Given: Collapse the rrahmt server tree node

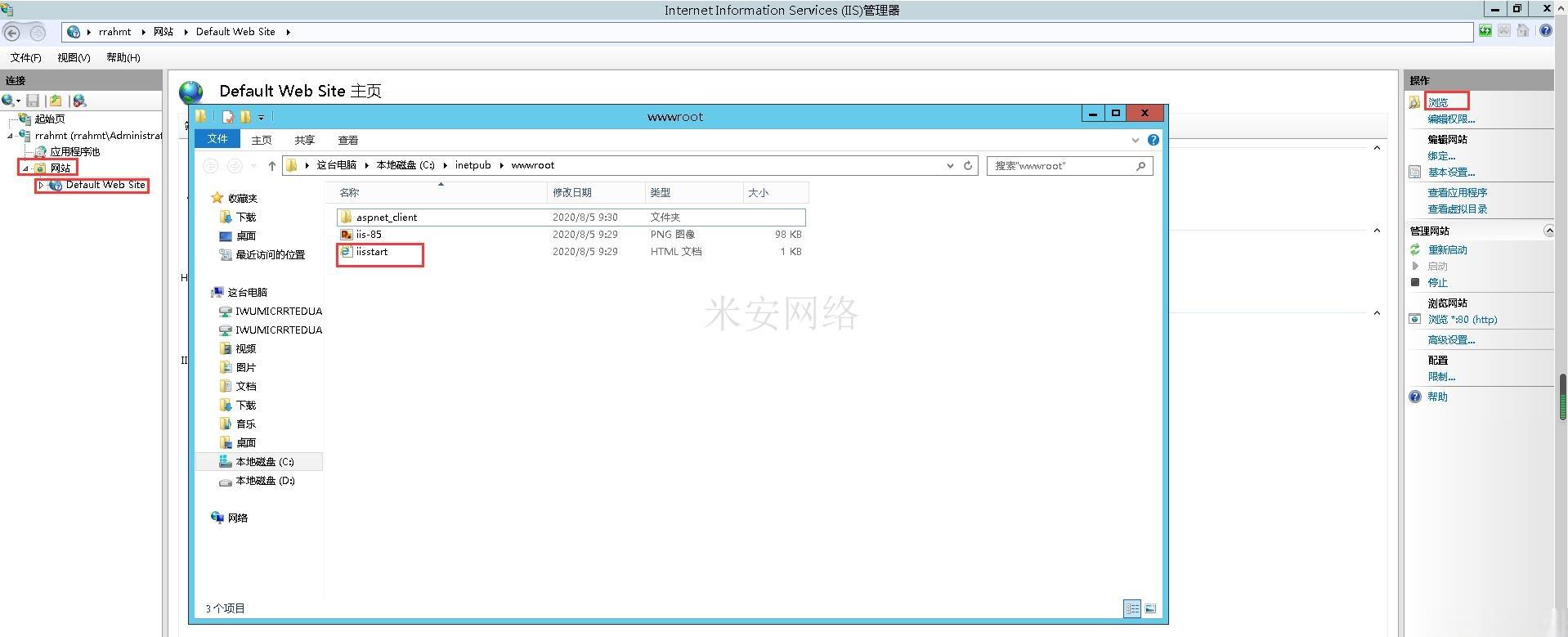Looking at the screenshot, I should coord(10,136).
